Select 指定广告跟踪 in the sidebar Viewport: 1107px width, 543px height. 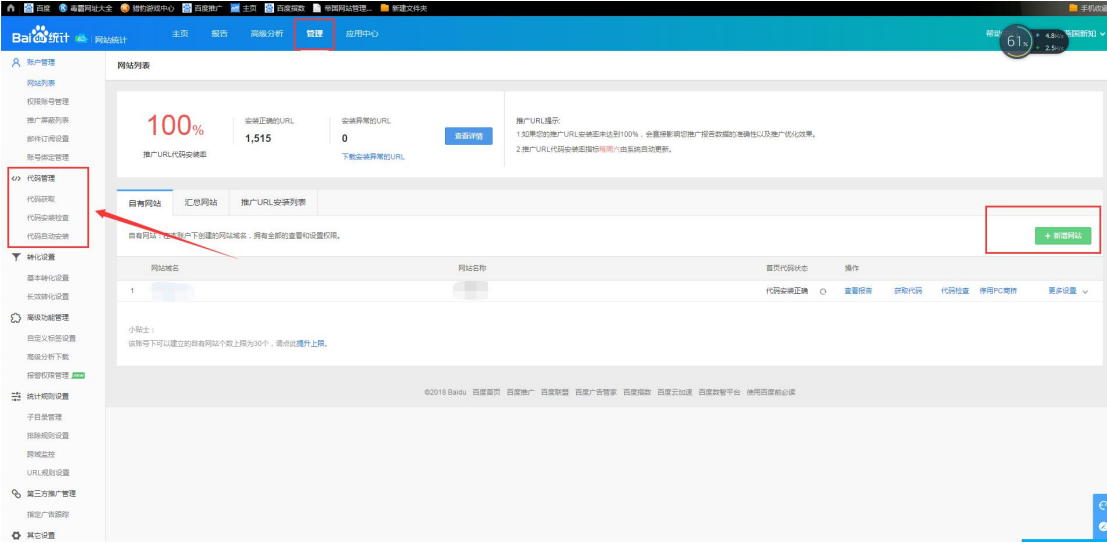tap(48, 515)
